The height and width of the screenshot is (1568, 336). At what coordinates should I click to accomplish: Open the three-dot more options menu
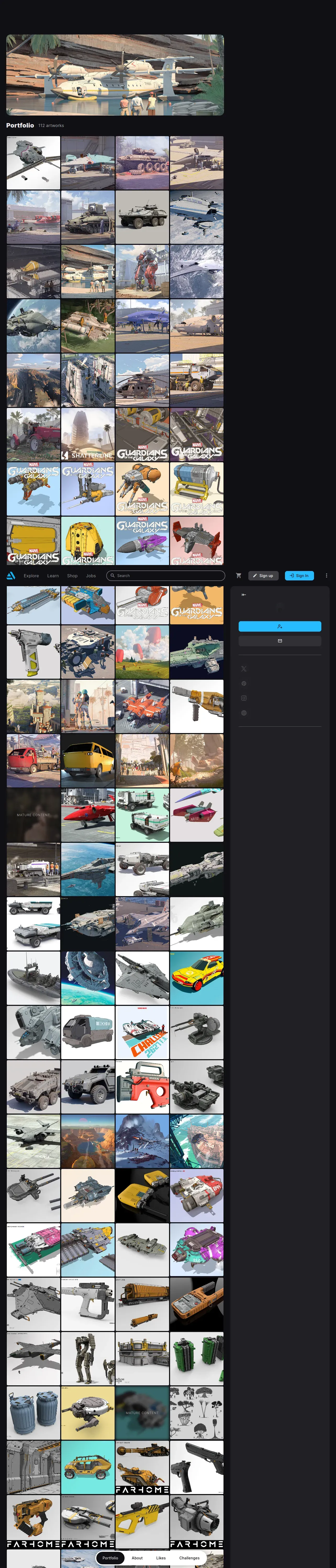326,575
